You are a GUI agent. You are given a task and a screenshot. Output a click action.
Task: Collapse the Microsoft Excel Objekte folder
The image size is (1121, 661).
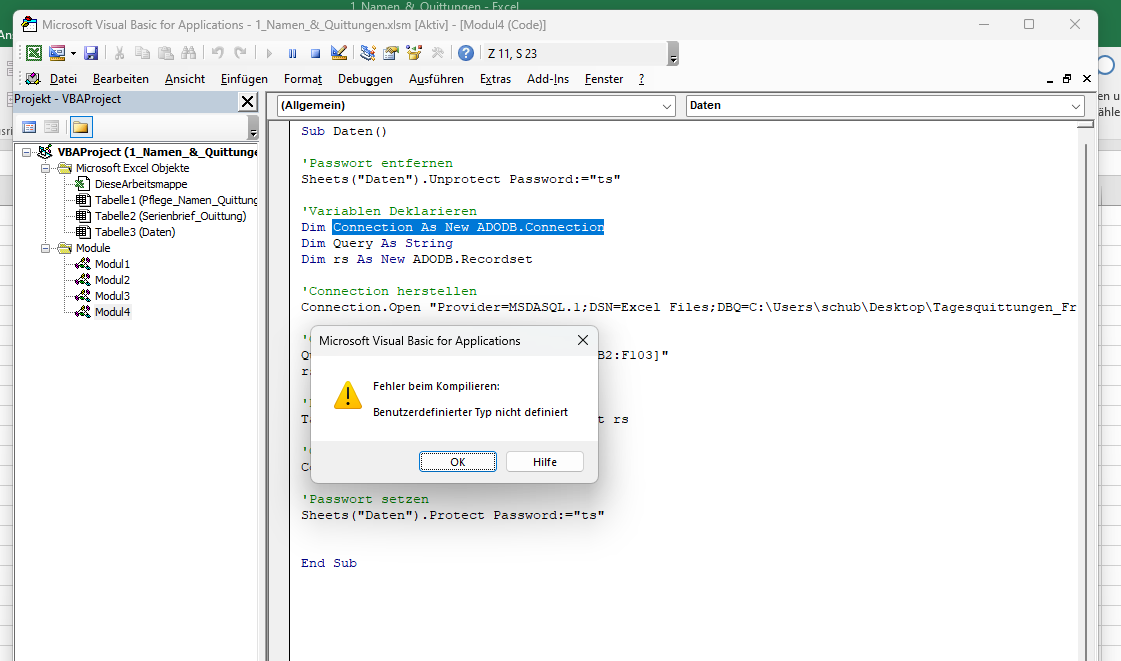pos(45,168)
